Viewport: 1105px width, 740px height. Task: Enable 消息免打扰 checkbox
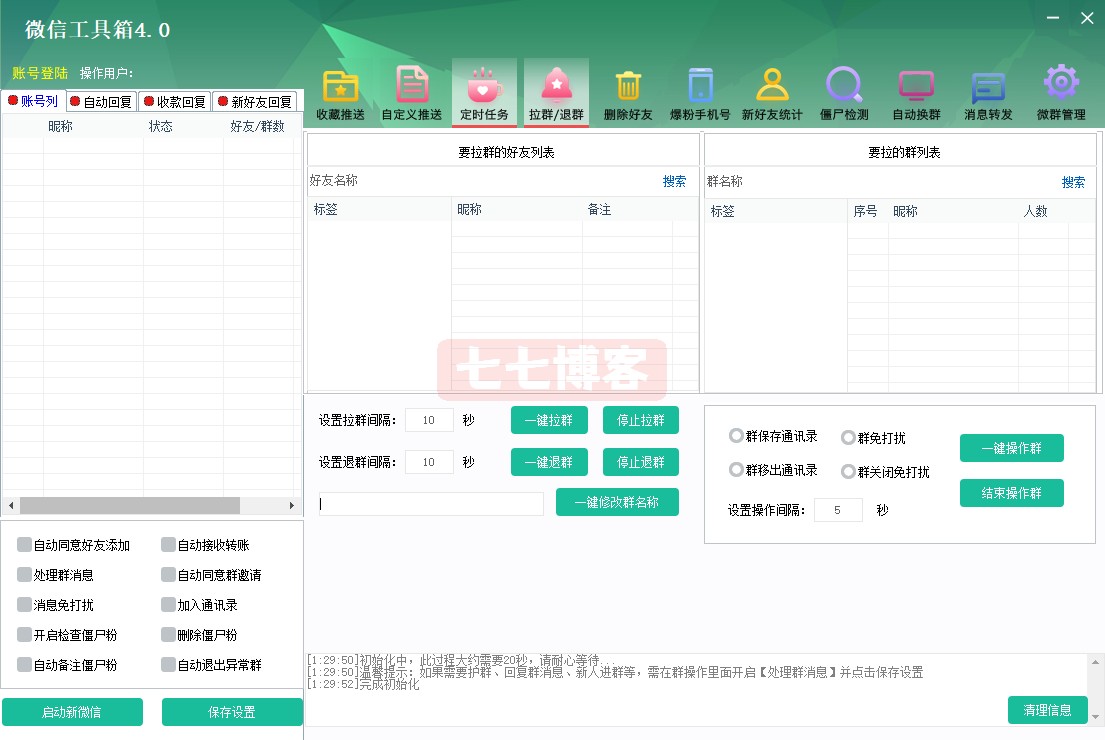pyautogui.click(x=25, y=604)
